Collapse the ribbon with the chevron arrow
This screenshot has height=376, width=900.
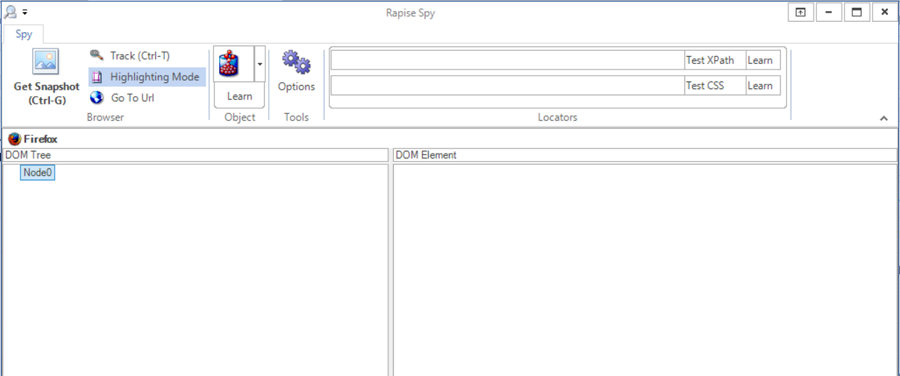(x=884, y=118)
